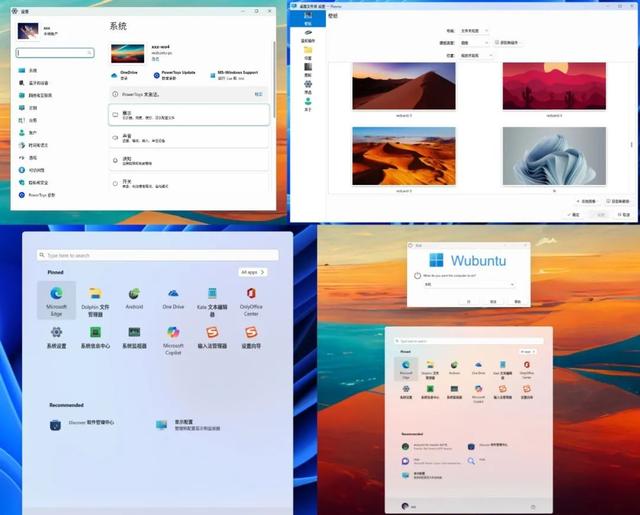The height and width of the screenshot is (515, 640).
Task: Click the power button in small Start menu
Action: [533, 507]
